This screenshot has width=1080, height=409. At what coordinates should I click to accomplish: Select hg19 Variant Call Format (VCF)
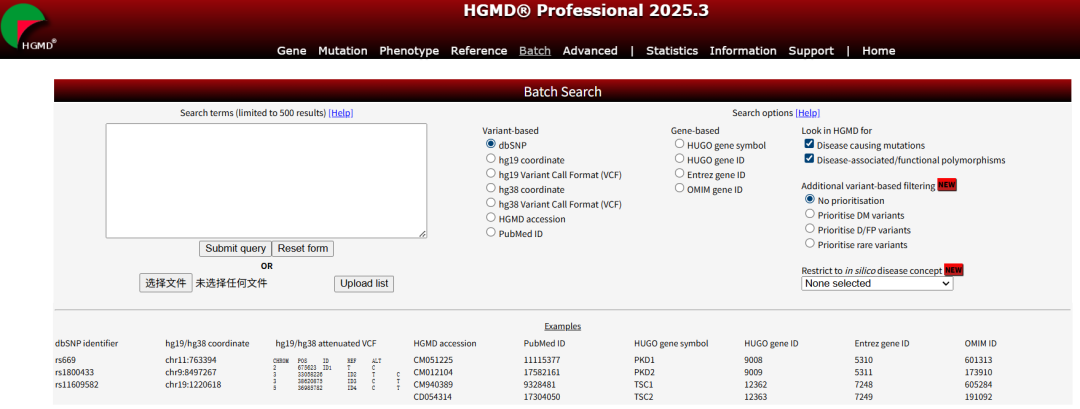(490, 174)
